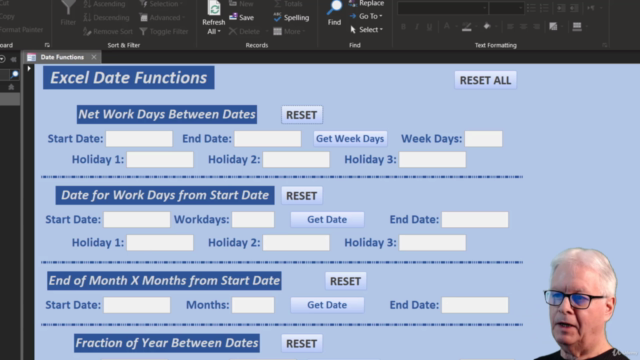This screenshot has height=360, width=640.
Task: Open Find with the magnifier icon
Action: tap(334, 8)
